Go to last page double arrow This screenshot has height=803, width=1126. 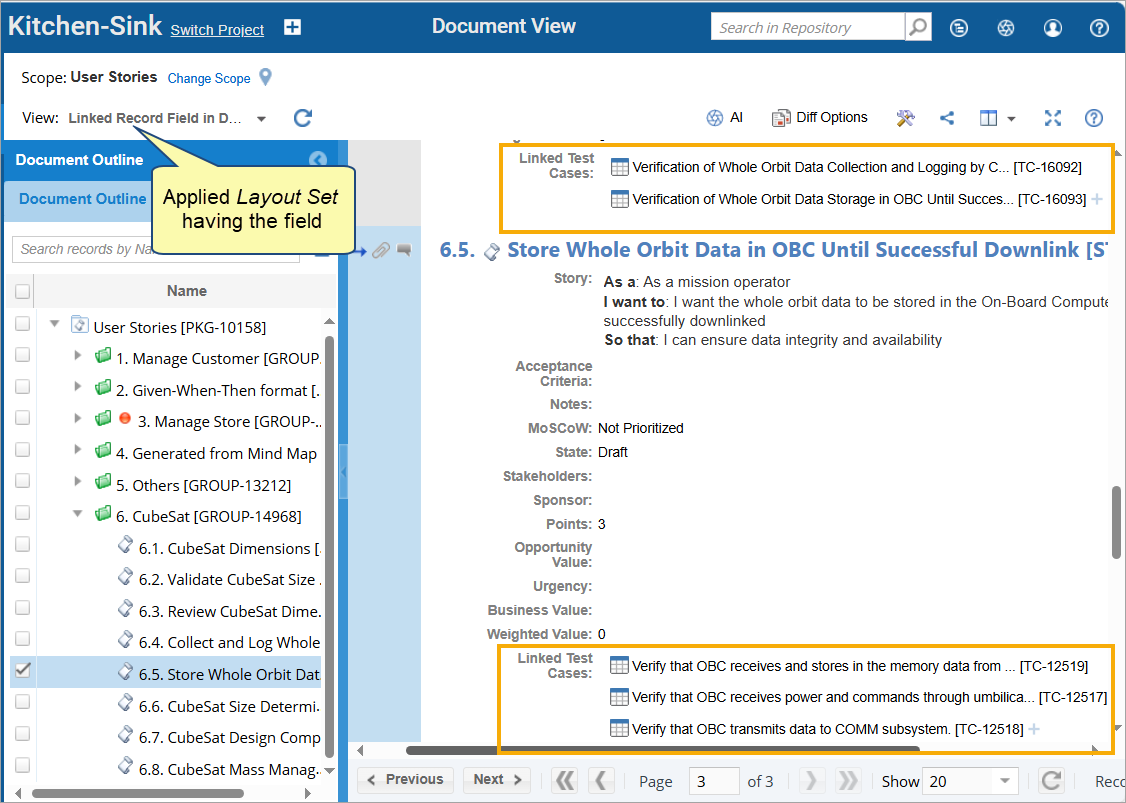[x=848, y=781]
